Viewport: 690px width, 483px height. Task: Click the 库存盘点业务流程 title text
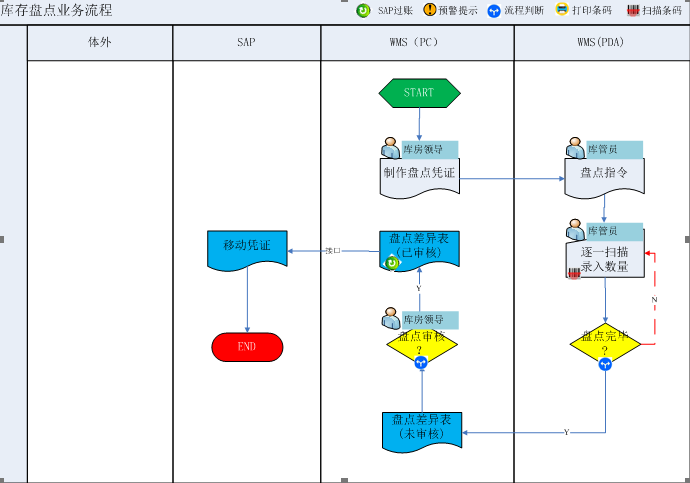pyautogui.click(x=56, y=10)
